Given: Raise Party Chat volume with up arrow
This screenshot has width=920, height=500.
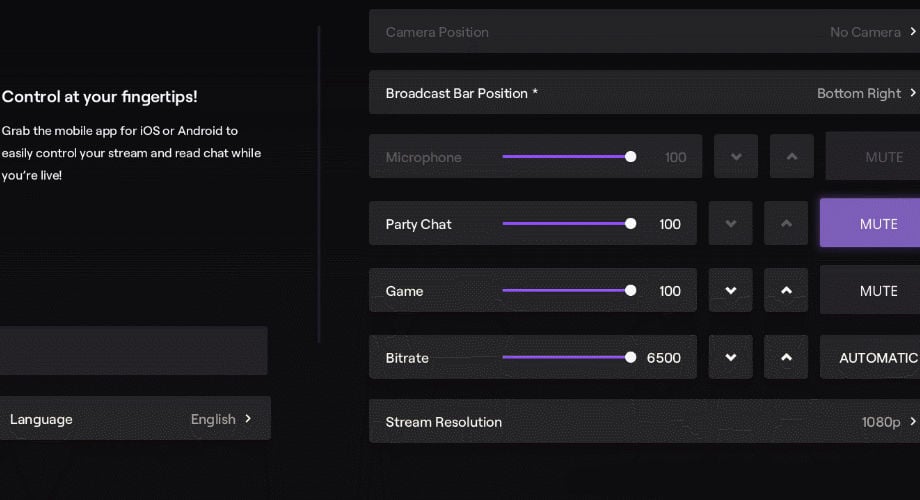Looking at the screenshot, I should (x=786, y=224).
